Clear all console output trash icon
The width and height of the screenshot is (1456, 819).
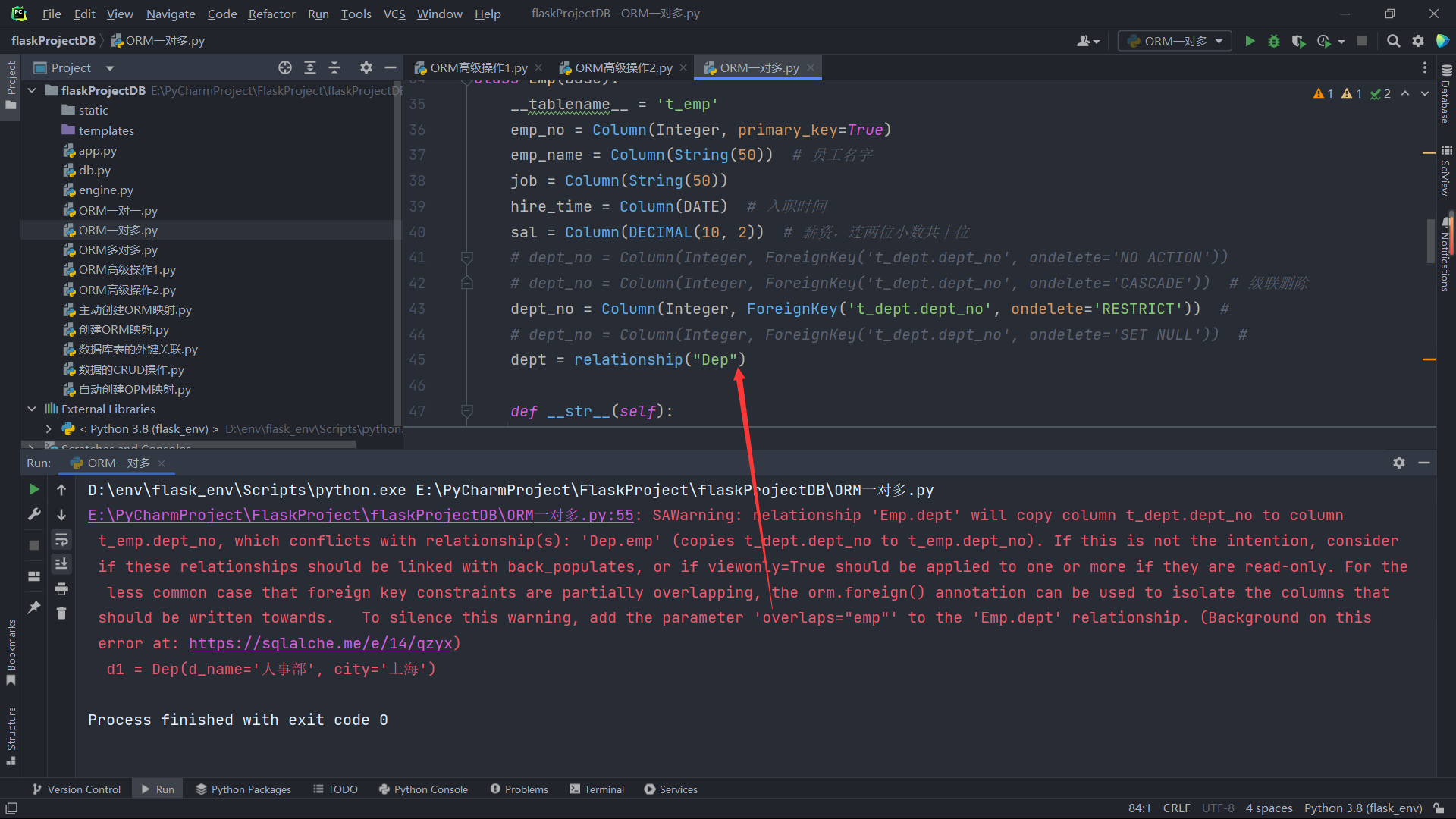coord(61,613)
